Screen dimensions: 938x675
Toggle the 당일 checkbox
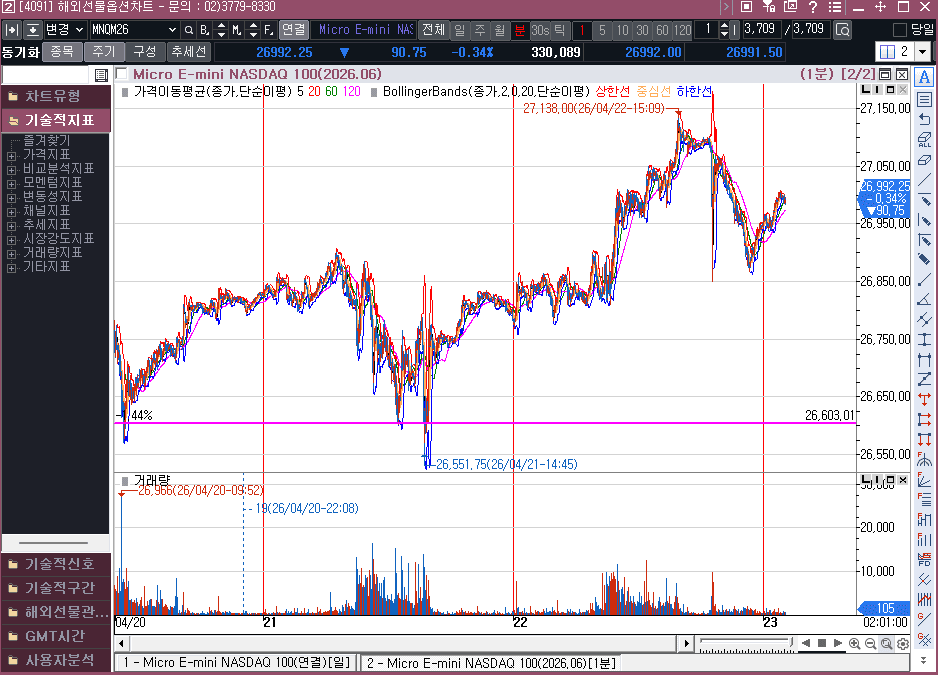click(900, 30)
